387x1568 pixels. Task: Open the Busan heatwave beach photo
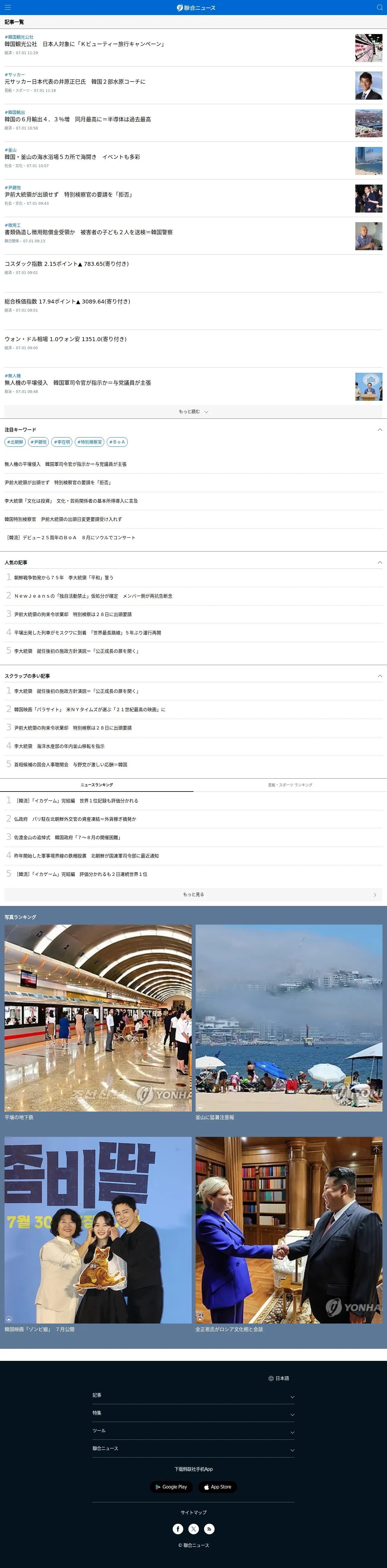(289, 1018)
